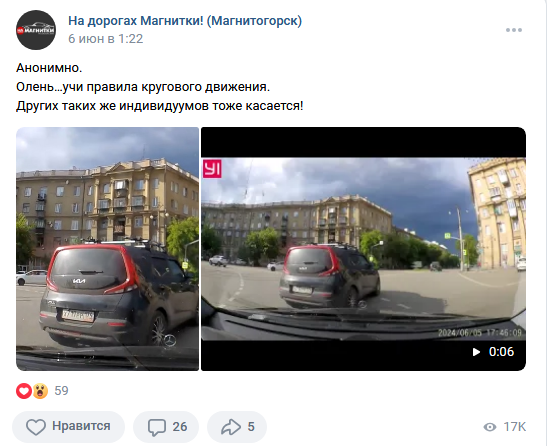Screen dimensions: 547x446
Task: Click the 5 shares count
Action: pyautogui.click(x=251, y=427)
